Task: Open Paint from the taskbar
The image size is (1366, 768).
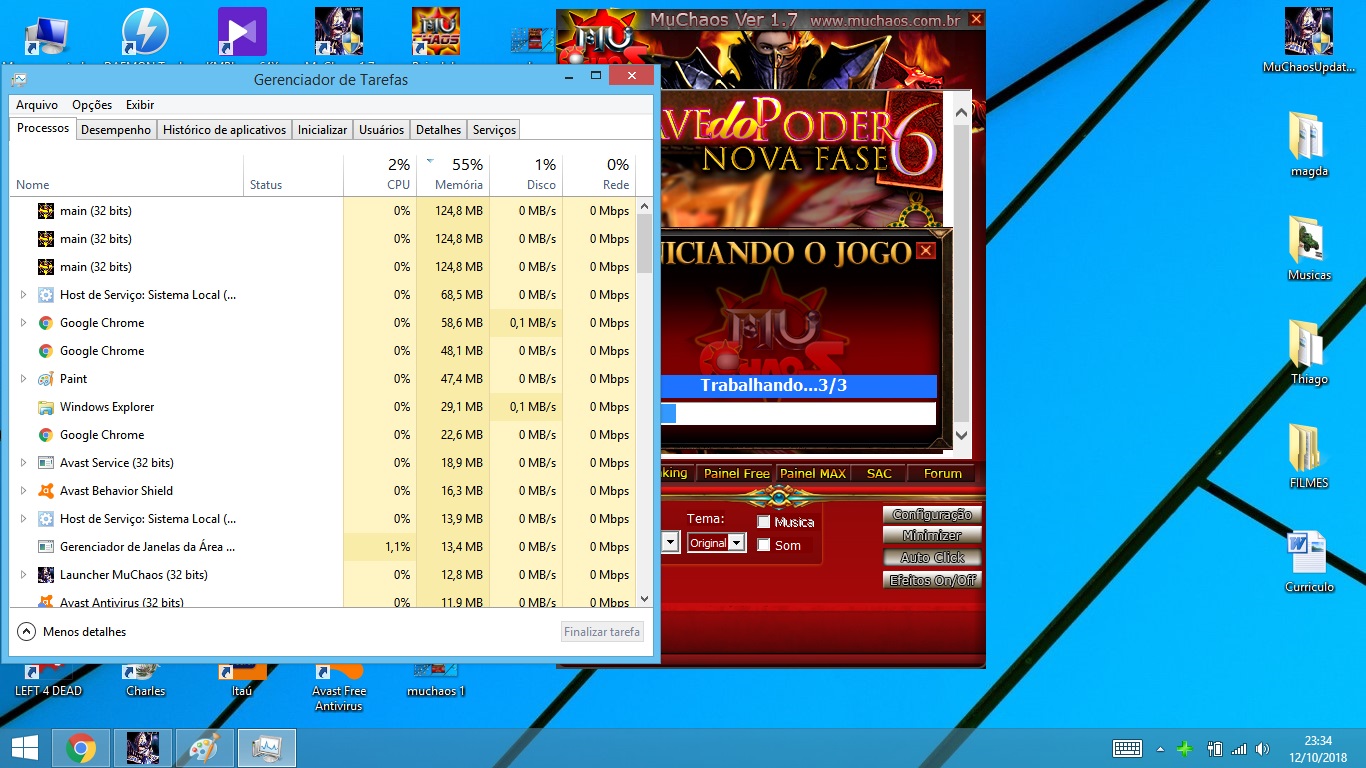Action: pos(205,748)
